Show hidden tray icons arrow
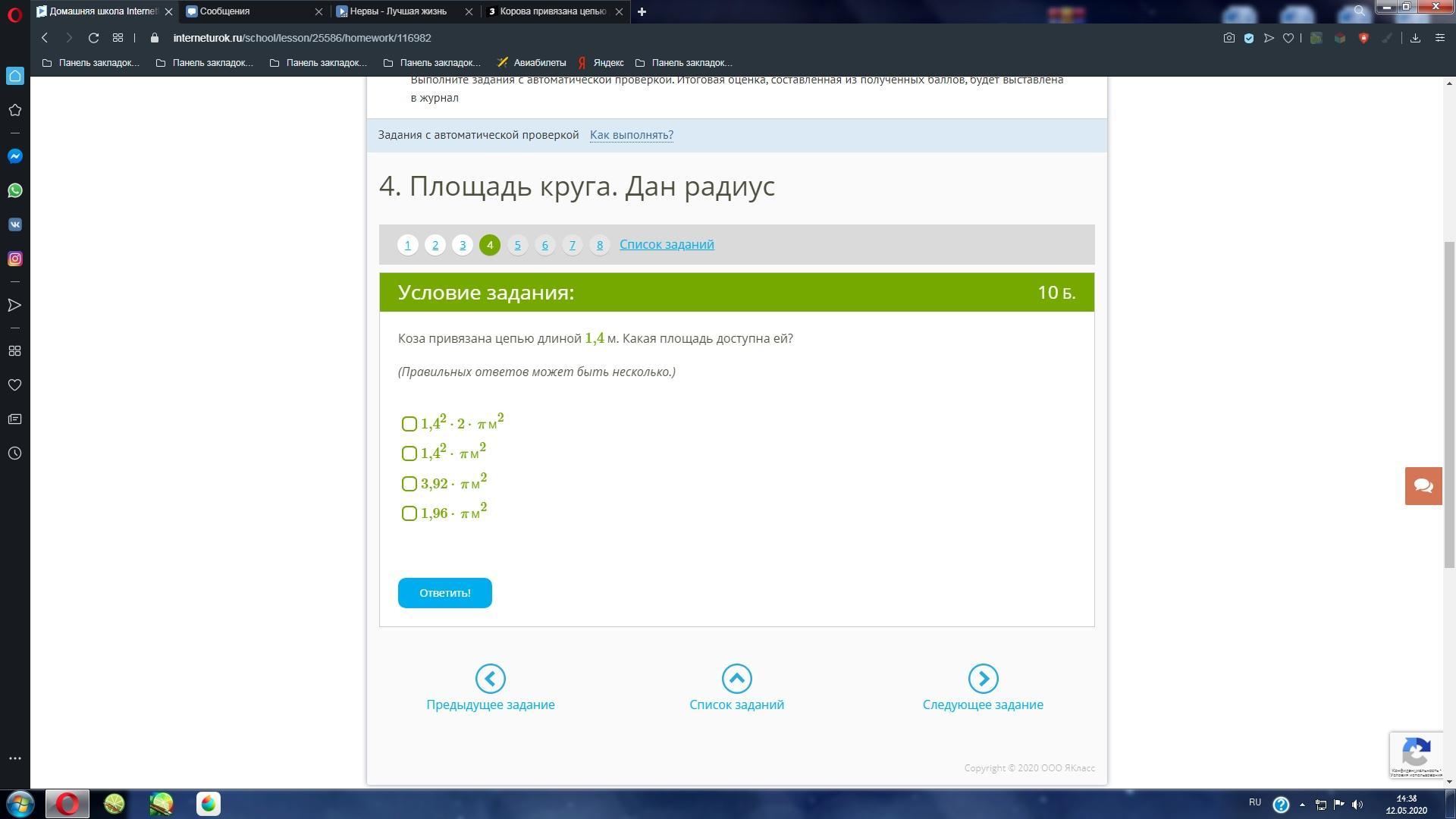This screenshot has height=819, width=1456. (1302, 805)
